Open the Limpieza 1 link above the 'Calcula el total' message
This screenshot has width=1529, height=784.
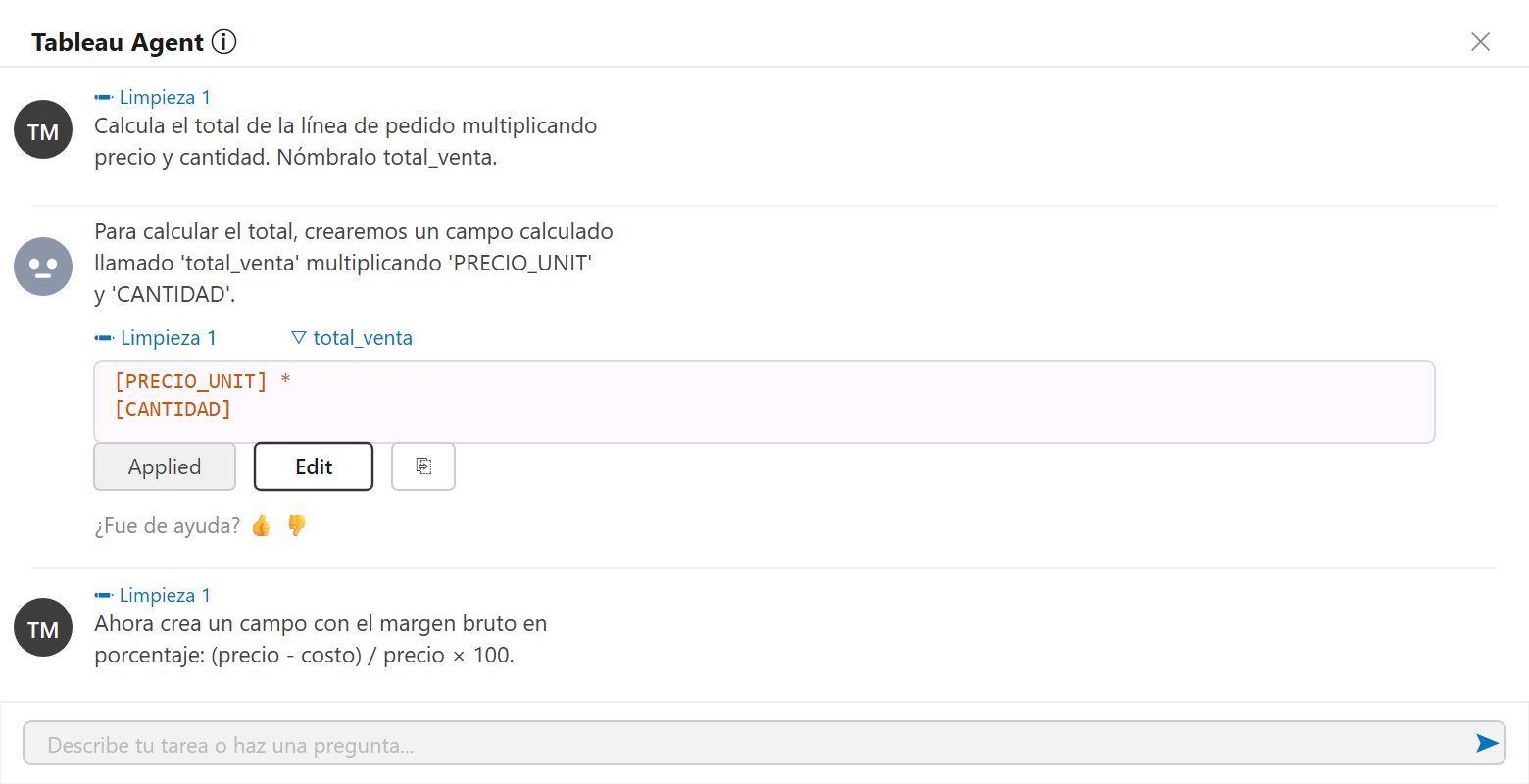pos(152,97)
